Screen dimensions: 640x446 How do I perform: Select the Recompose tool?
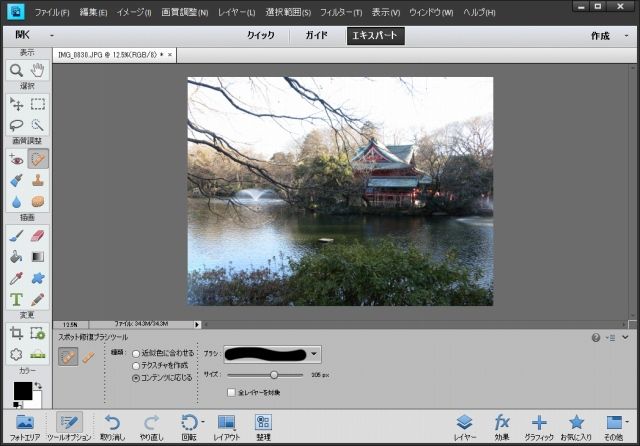[x=38, y=333]
